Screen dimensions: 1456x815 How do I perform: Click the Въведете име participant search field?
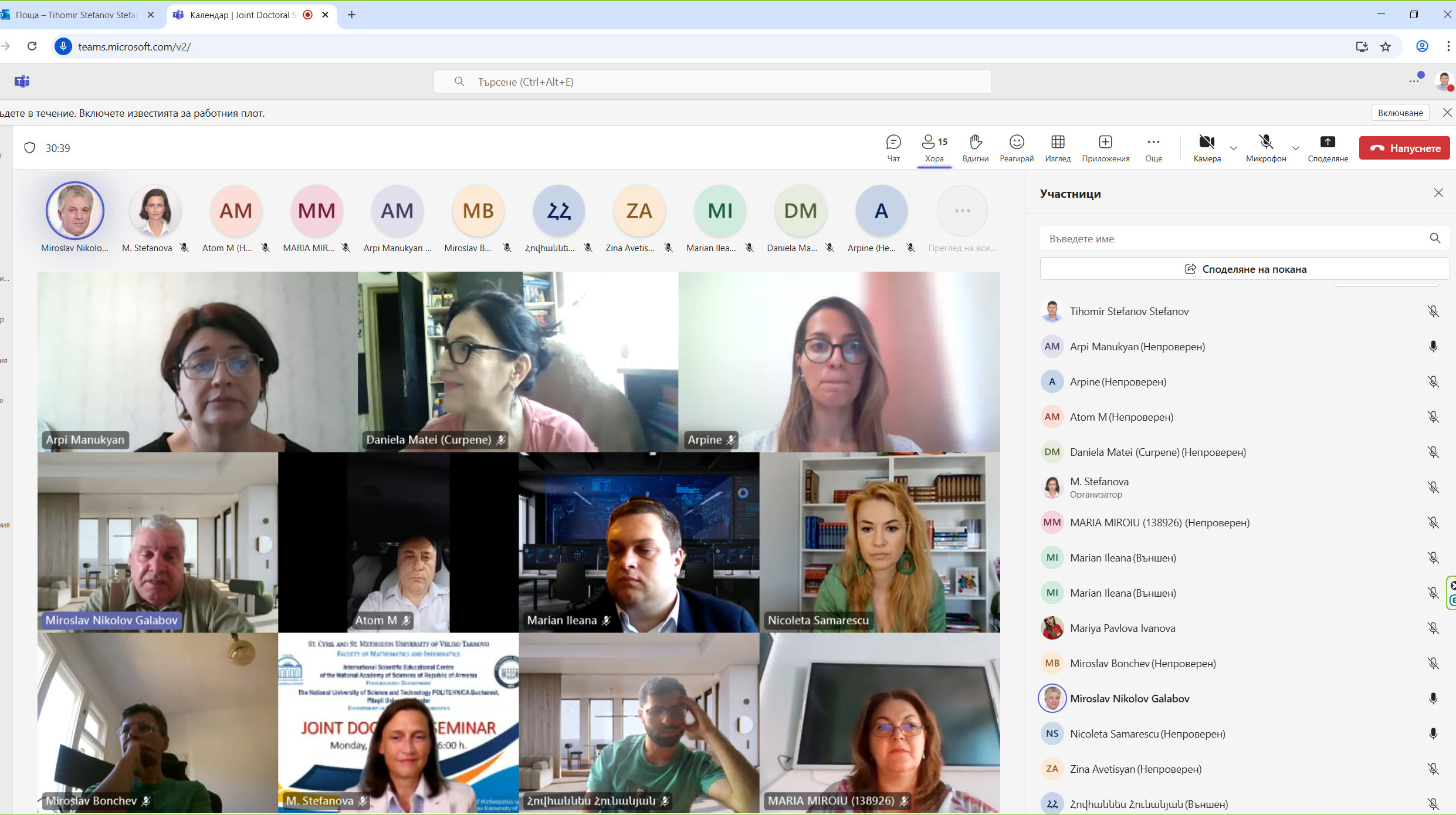click(x=1232, y=239)
